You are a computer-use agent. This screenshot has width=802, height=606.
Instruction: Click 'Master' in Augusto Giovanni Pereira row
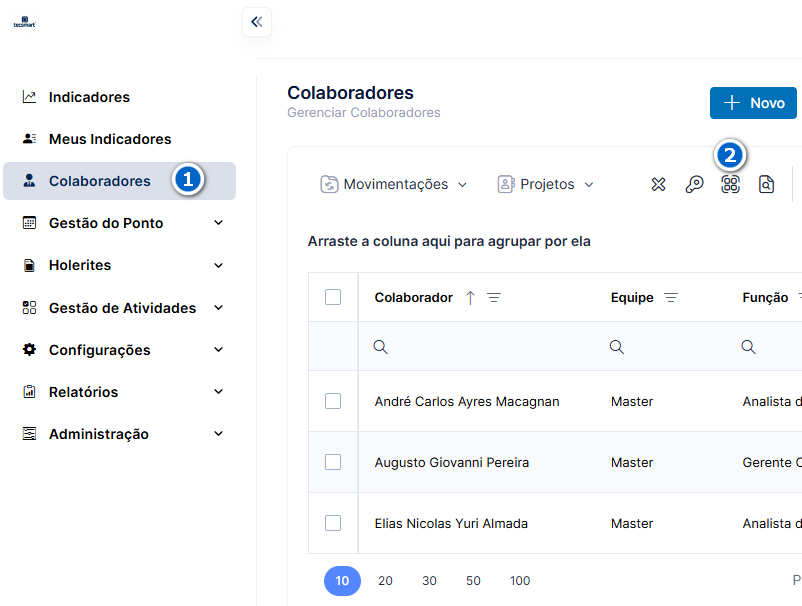632,462
